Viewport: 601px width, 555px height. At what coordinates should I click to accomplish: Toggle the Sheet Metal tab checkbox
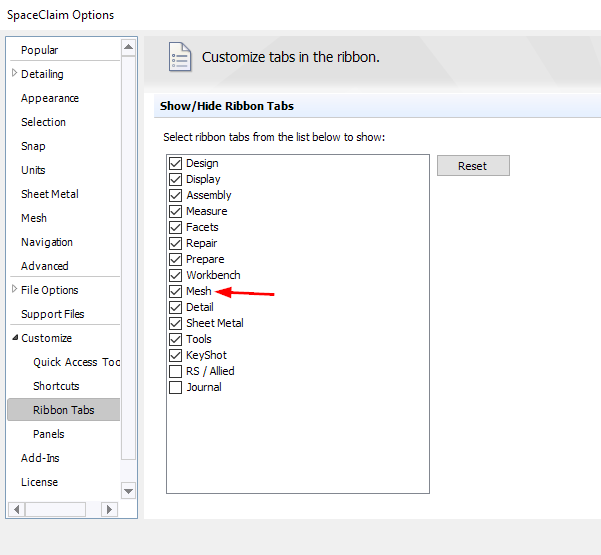[176, 323]
